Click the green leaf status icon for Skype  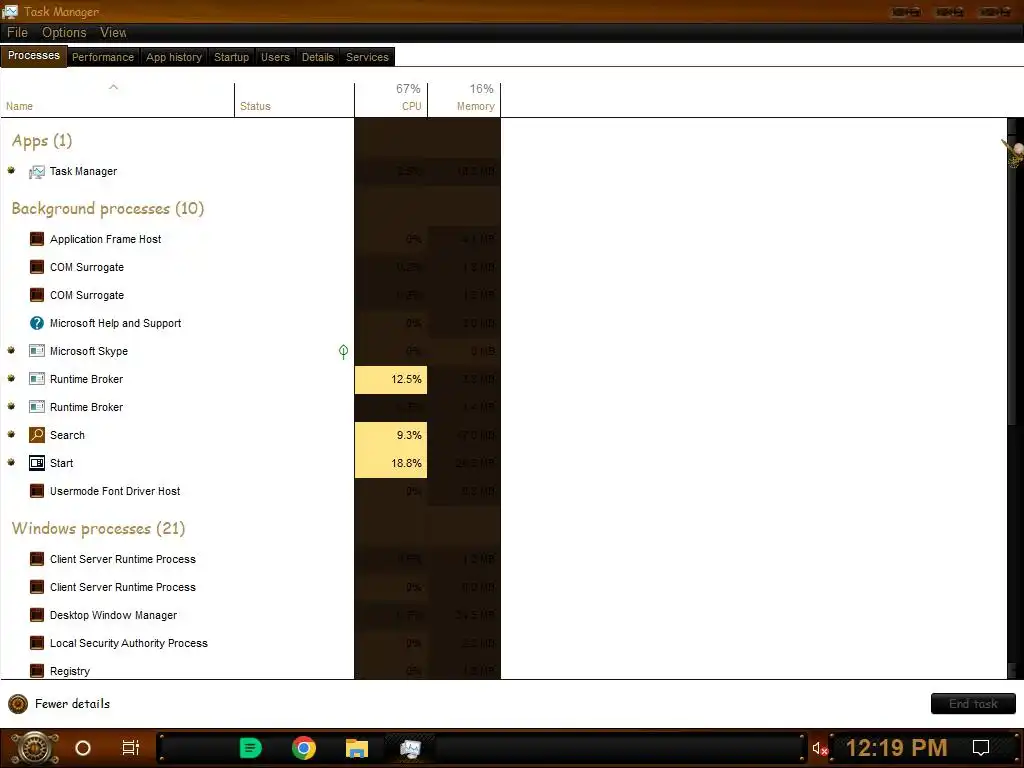(344, 352)
